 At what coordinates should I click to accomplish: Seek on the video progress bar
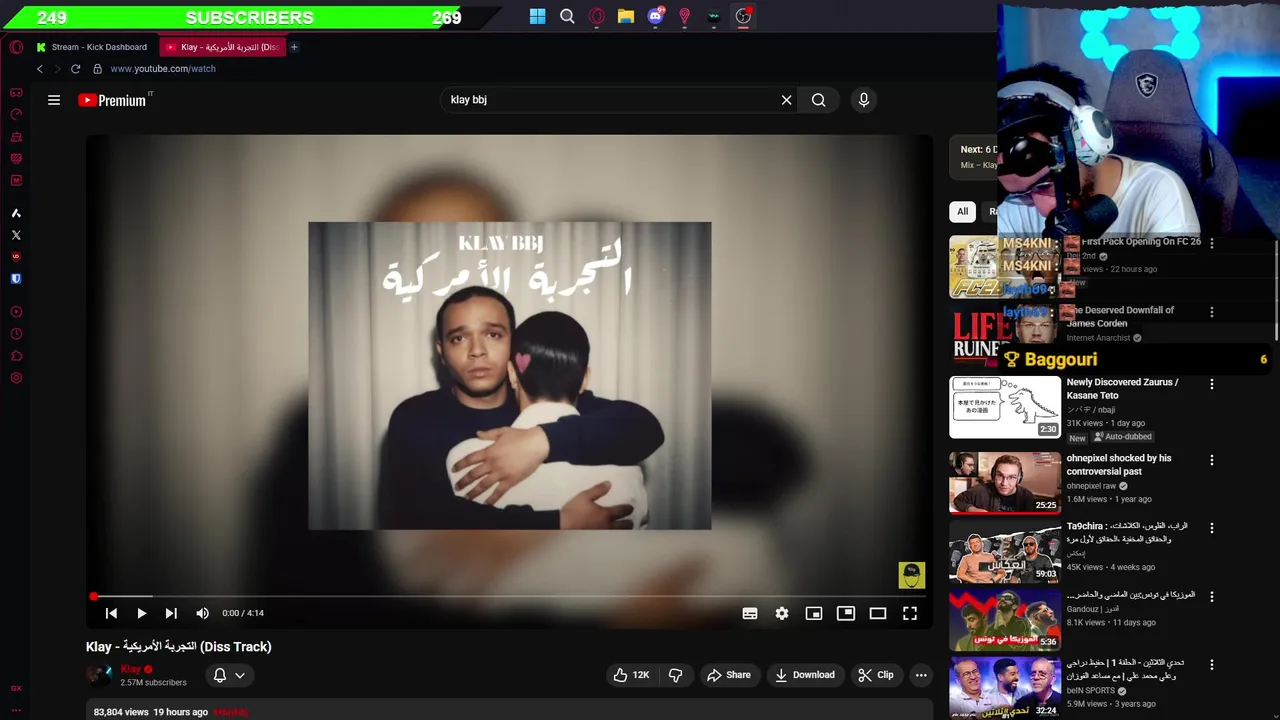click(509, 596)
